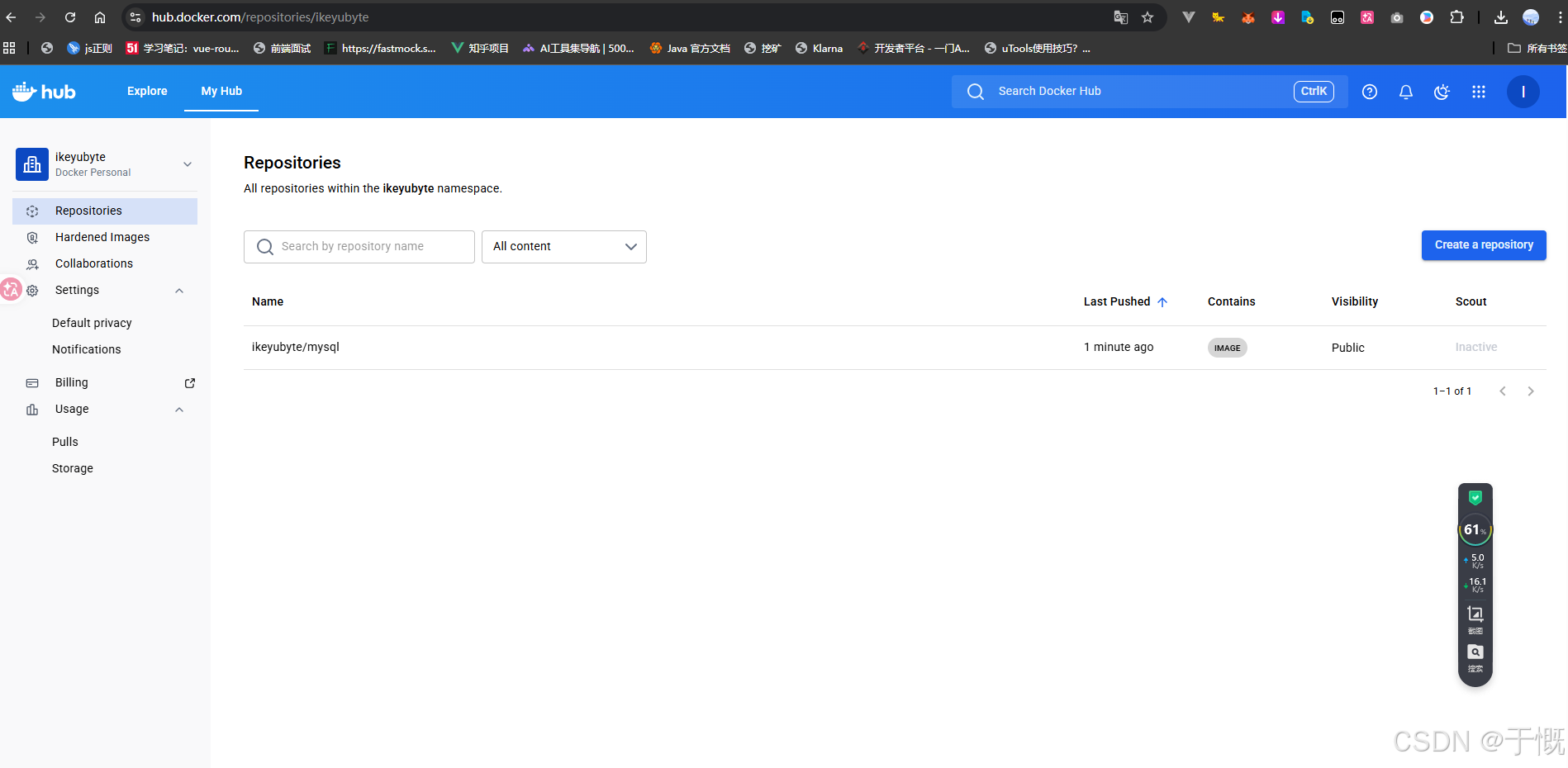1568x768 pixels.
Task: Open the browser extensions puzzle icon
Action: coord(1457,17)
